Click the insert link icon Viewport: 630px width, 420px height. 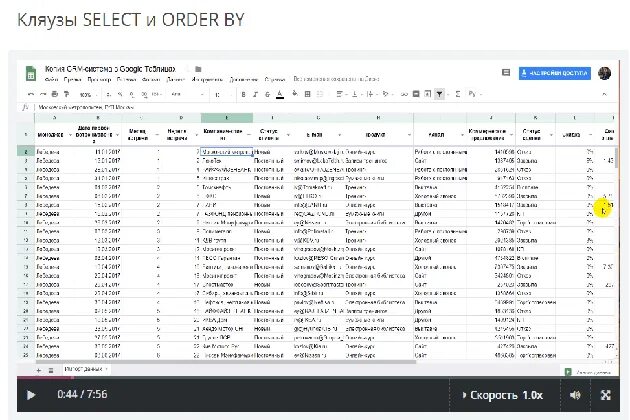tap(404, 94)
